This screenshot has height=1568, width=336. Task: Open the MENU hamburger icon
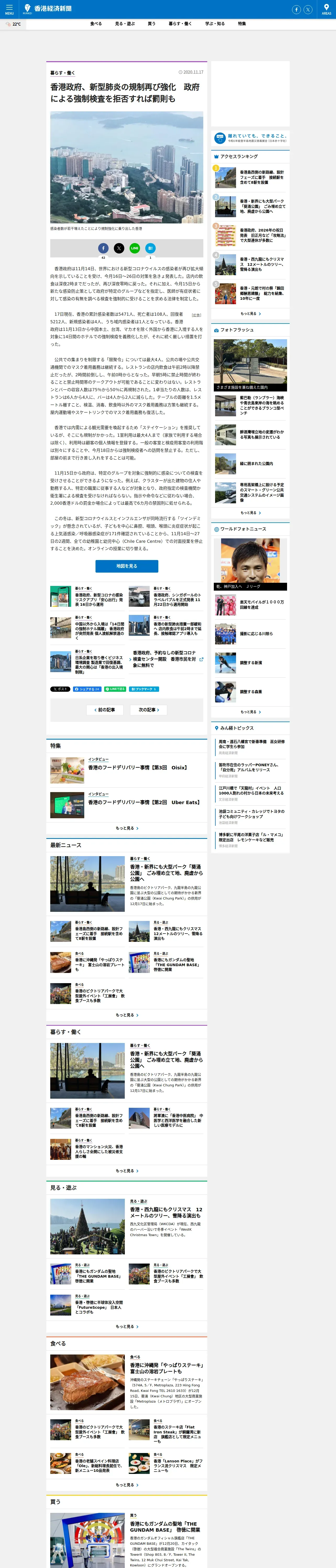click(x=9, y=9)
